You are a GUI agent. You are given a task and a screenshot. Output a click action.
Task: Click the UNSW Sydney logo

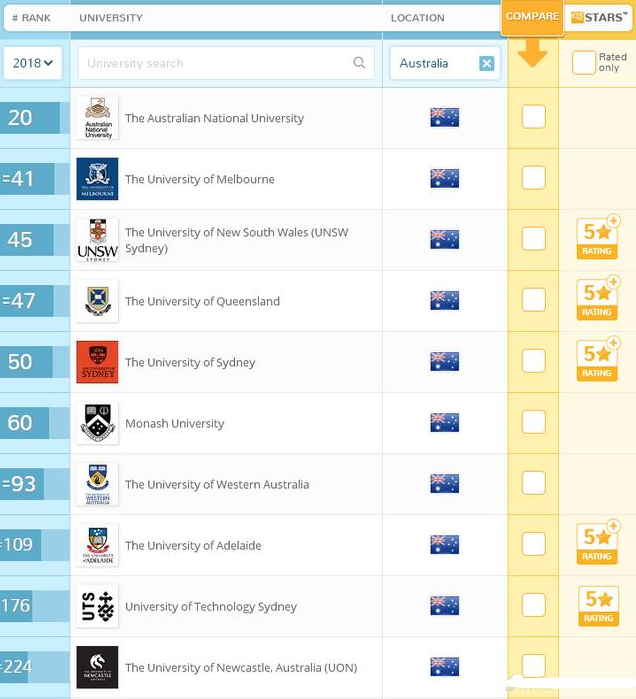click(x=97, y=240)
